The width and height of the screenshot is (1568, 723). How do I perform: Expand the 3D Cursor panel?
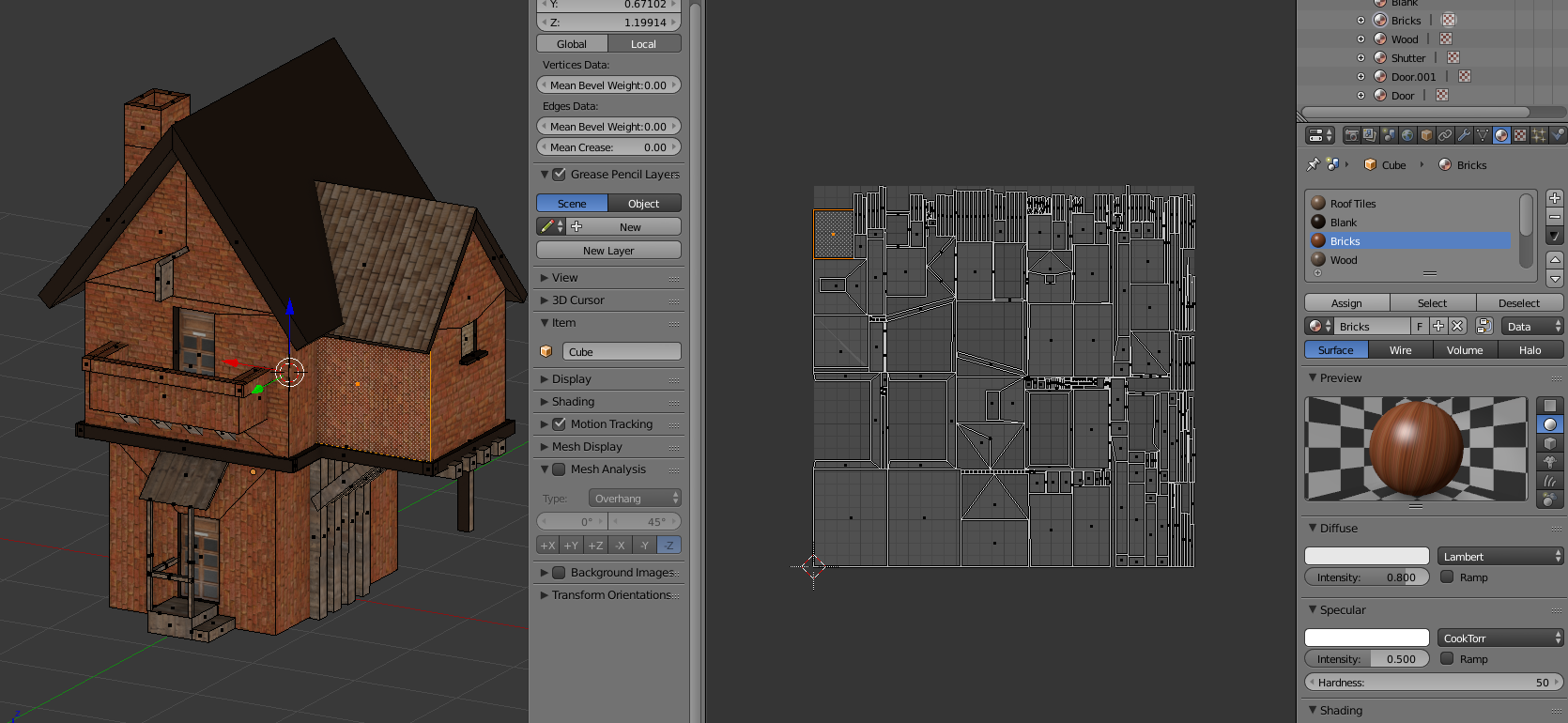(608, 300)
